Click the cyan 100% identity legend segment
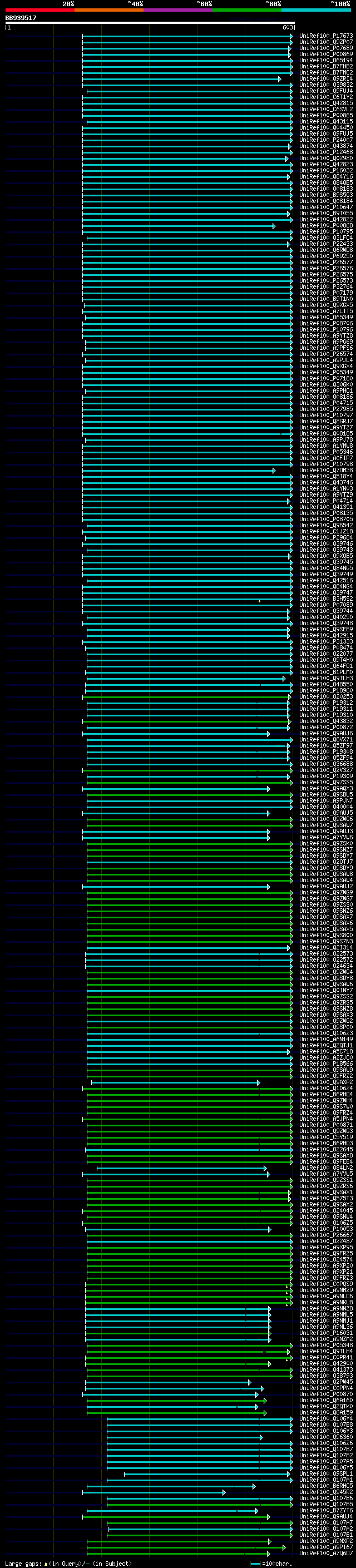The image size is (356, 1568). pyautogui.click(x=316, y=10)
